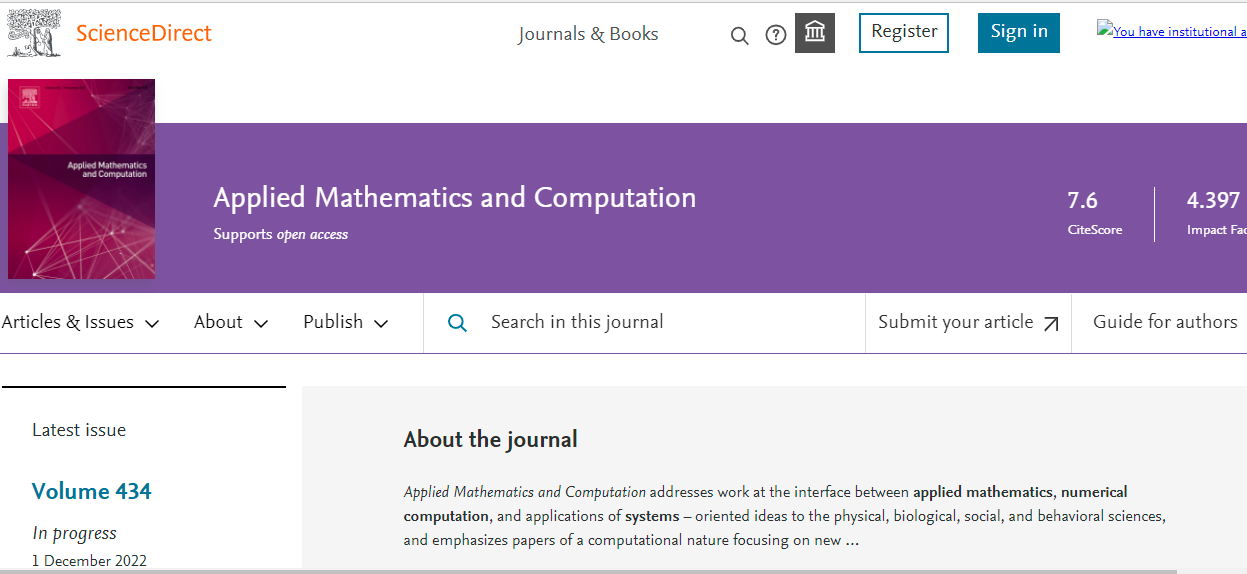1247x574 pixels.
Task: Click the 7.6 CiteScore metric
Action: (1083, 201)
